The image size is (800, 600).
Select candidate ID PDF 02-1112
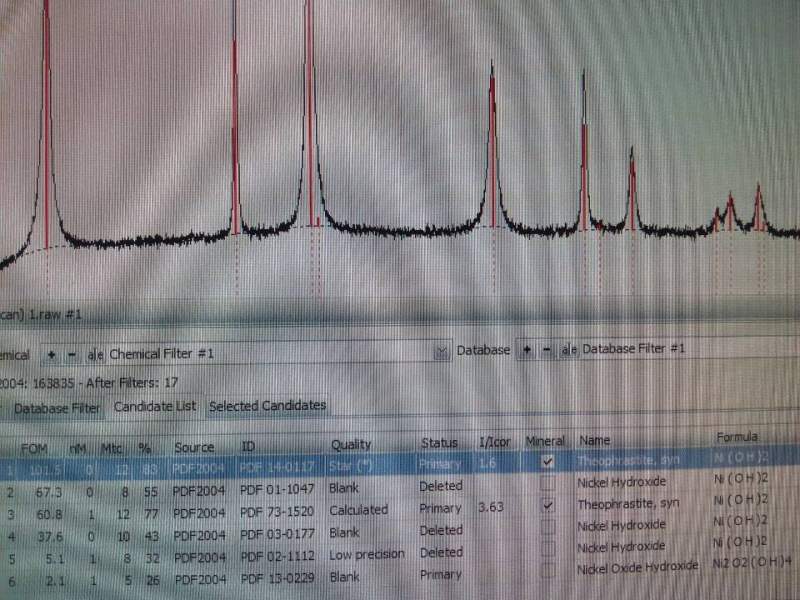pos(277,556)
